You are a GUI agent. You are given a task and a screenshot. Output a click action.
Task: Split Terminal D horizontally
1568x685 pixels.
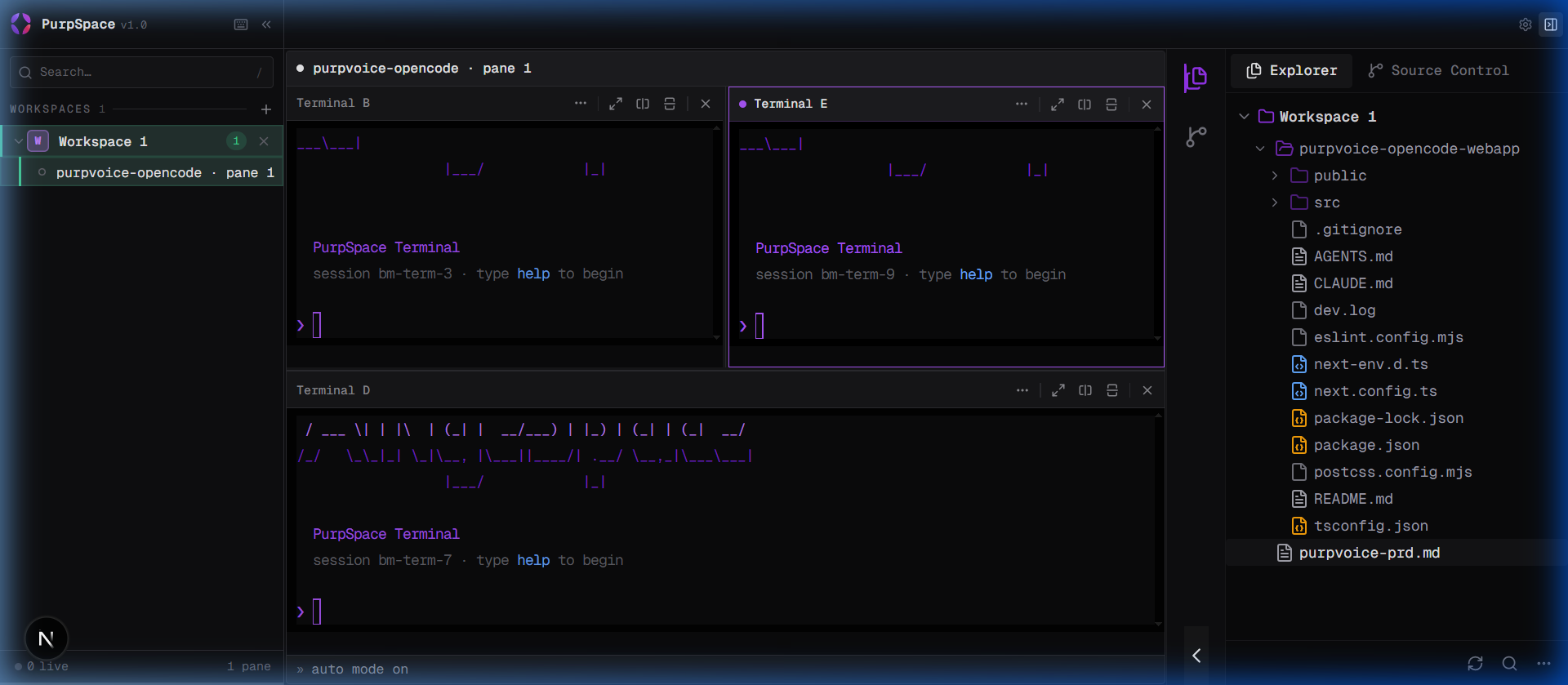point(1112,390)
